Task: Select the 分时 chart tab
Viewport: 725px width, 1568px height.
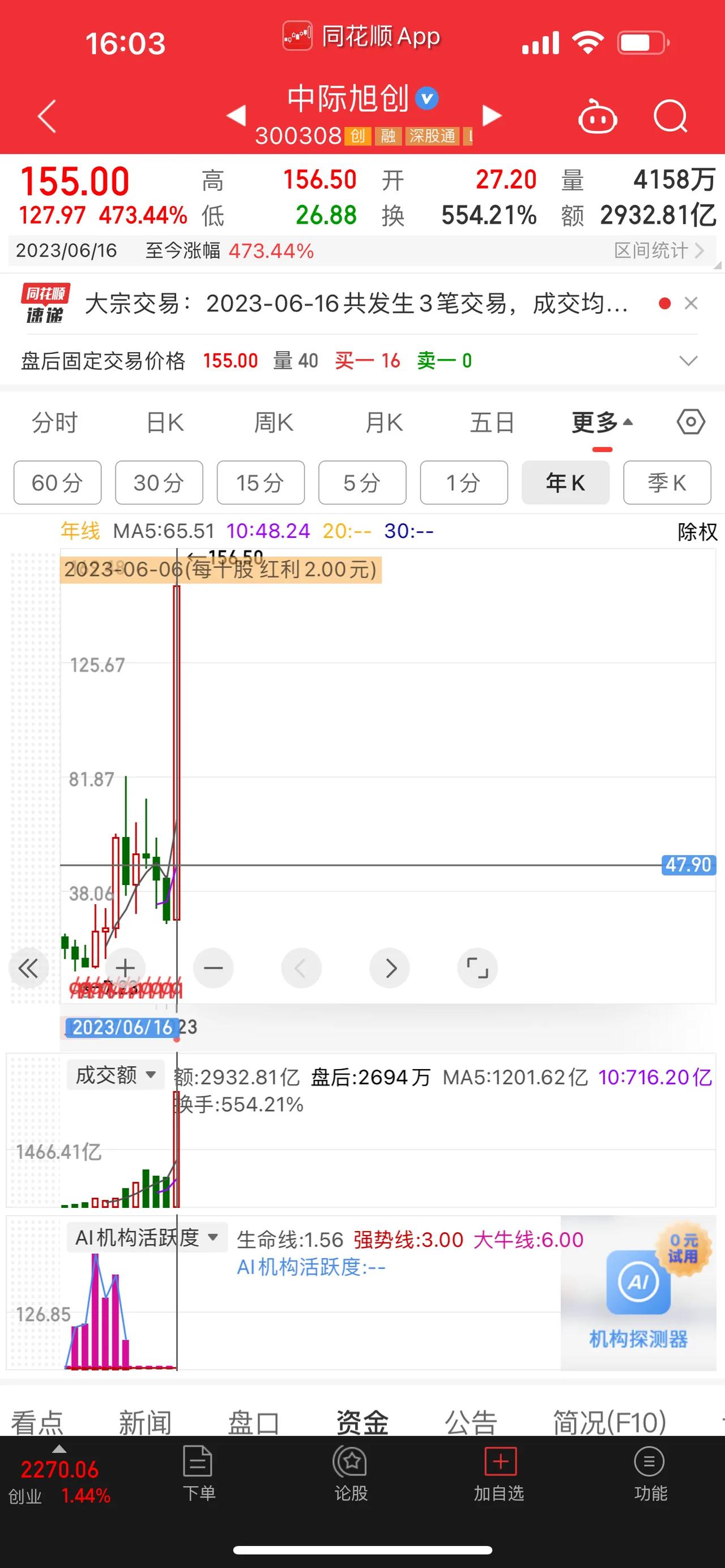Action: pos(55,422)
